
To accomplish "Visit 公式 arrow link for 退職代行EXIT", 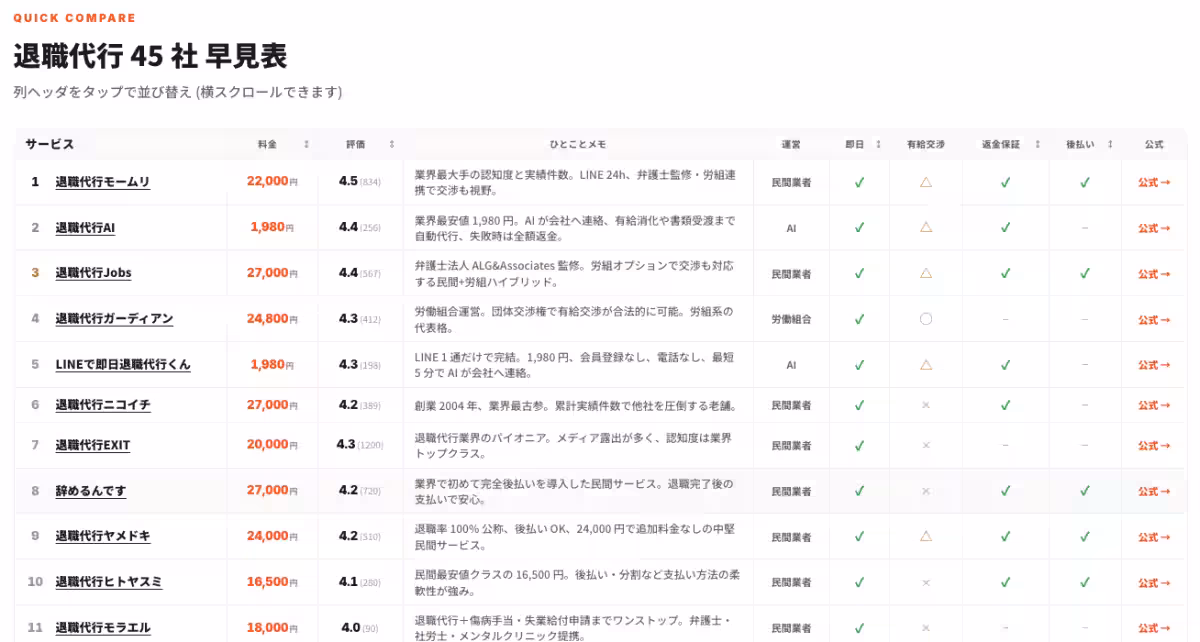I will pyautogui.click(x=1154, y=446).
